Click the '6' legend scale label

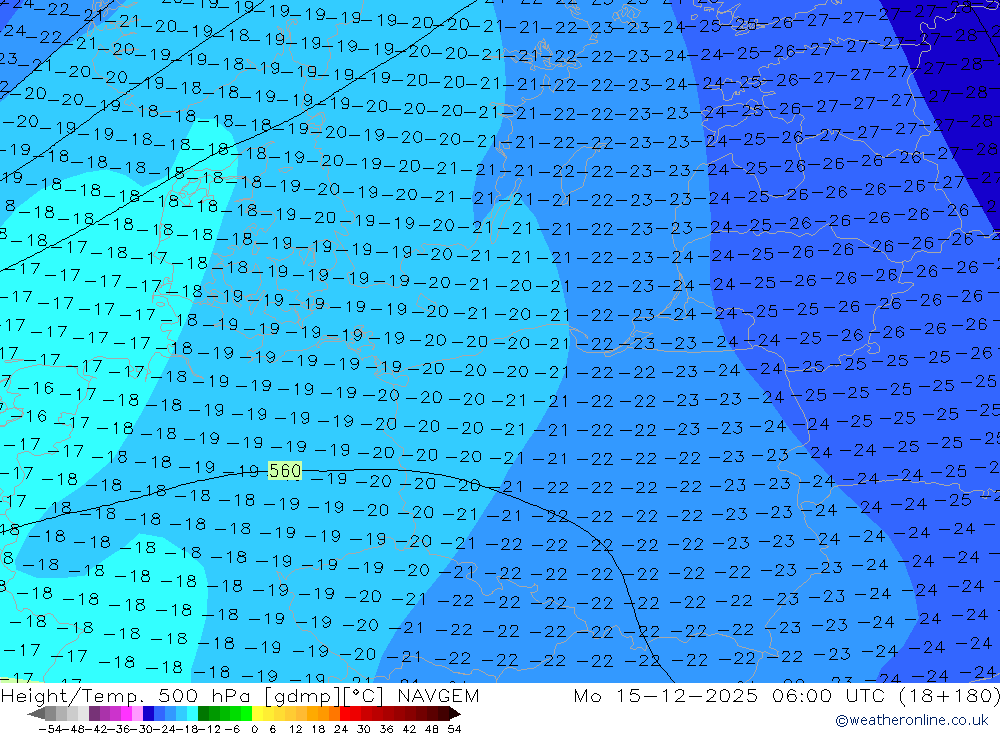coord(272,729)
